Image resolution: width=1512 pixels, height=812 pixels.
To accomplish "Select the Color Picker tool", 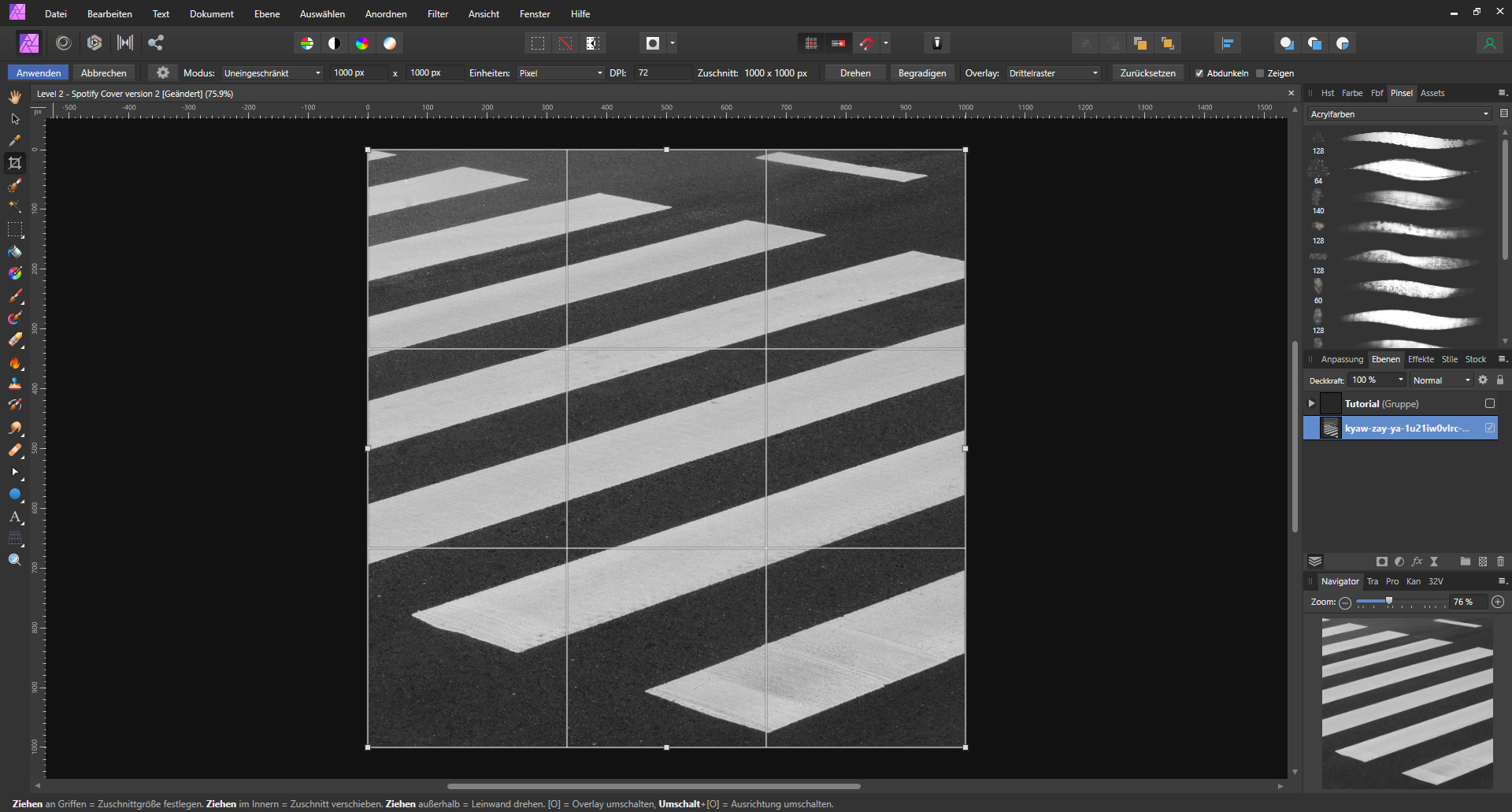I will [x=14, y=139].
